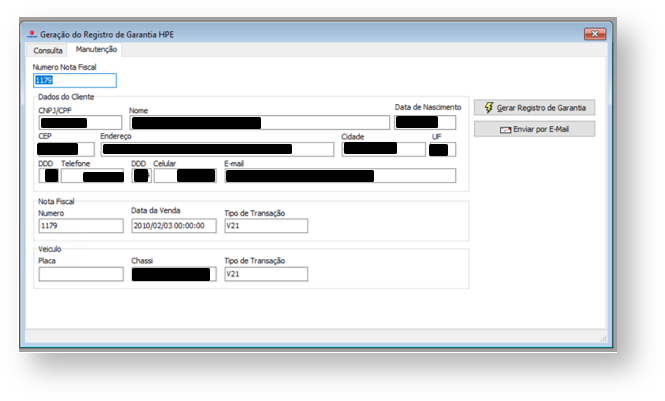The width and height of the screenshot is (665, 401).
Task: Focus the Celular number field
Action: tap(185, 175)
